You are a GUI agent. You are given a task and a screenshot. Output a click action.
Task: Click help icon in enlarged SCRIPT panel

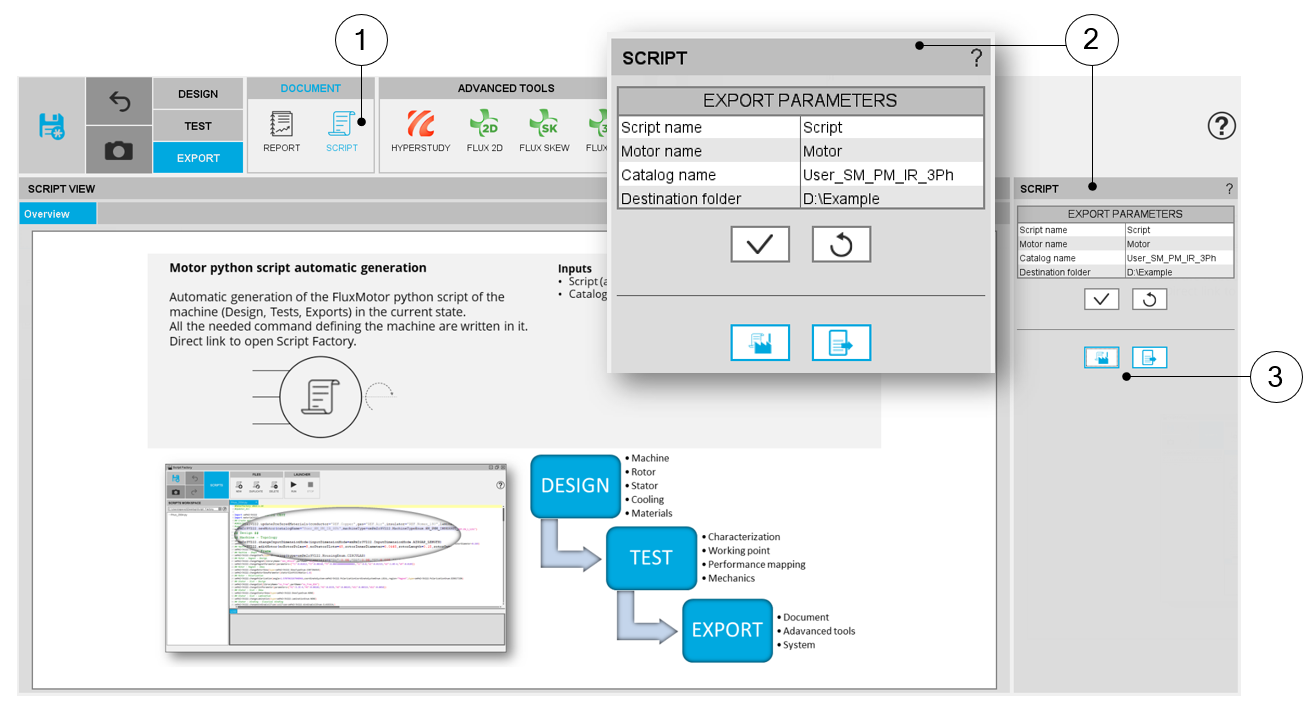(x=976, y=58)
